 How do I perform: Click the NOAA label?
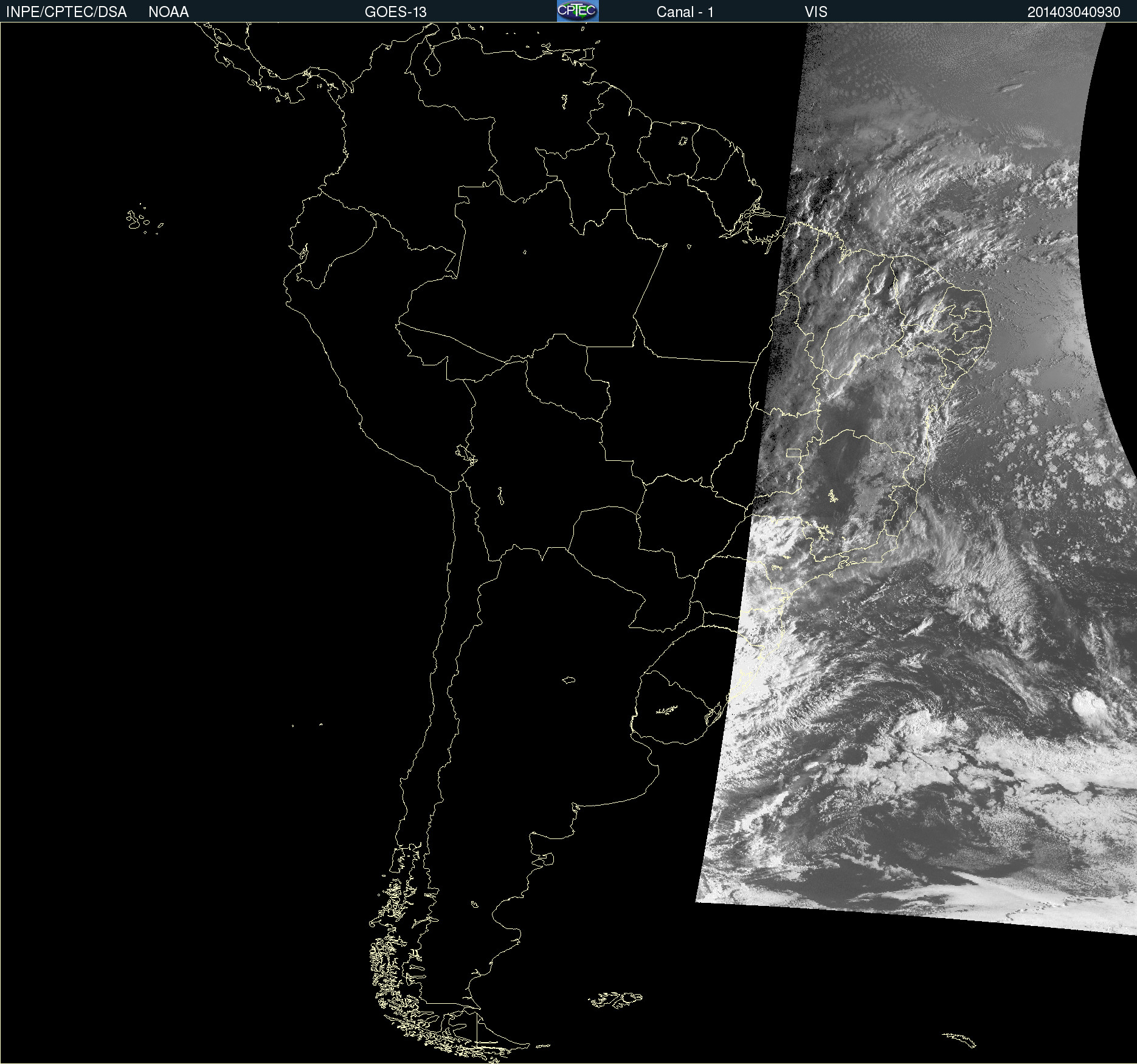(168, 12)
